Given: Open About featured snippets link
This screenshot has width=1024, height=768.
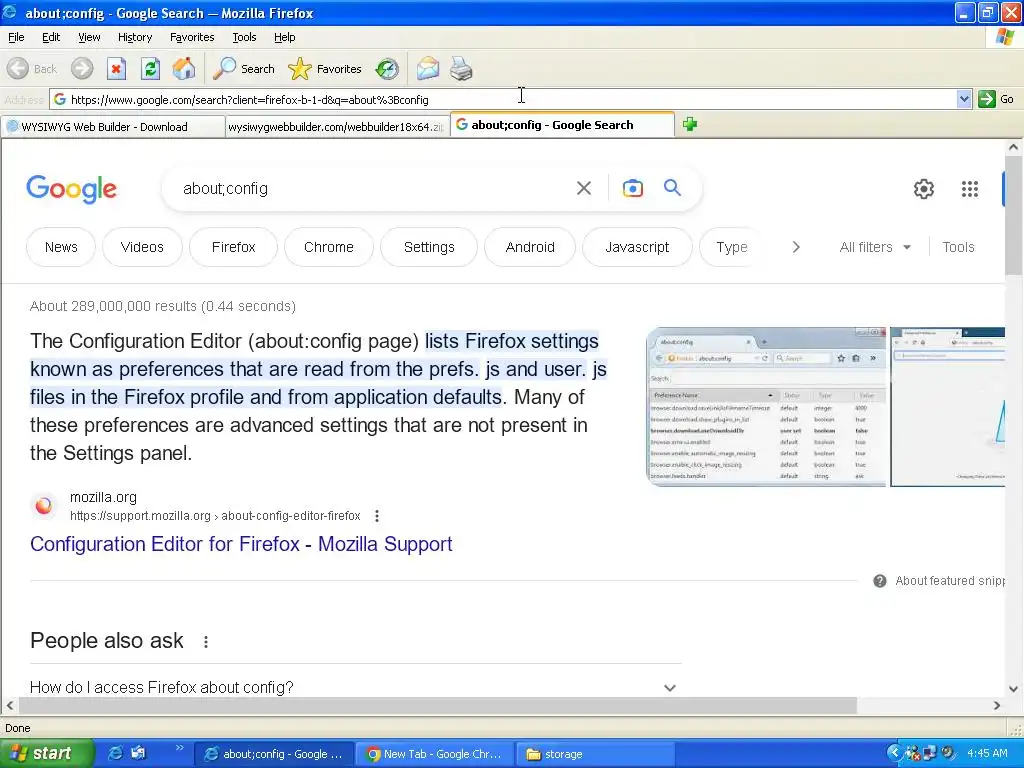Looking at the screenshot, I should pyautogui.click(x=950, y=581).
